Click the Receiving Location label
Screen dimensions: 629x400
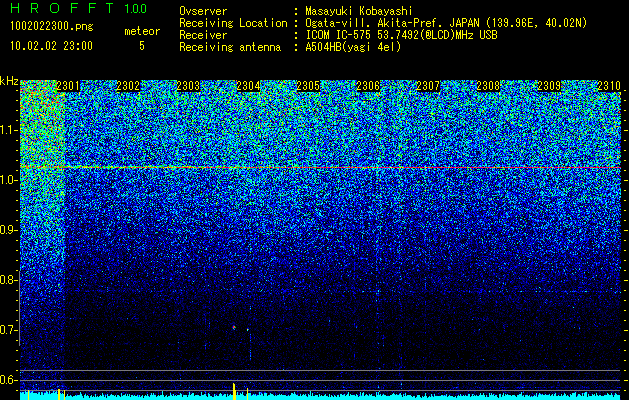coord(233,23)
